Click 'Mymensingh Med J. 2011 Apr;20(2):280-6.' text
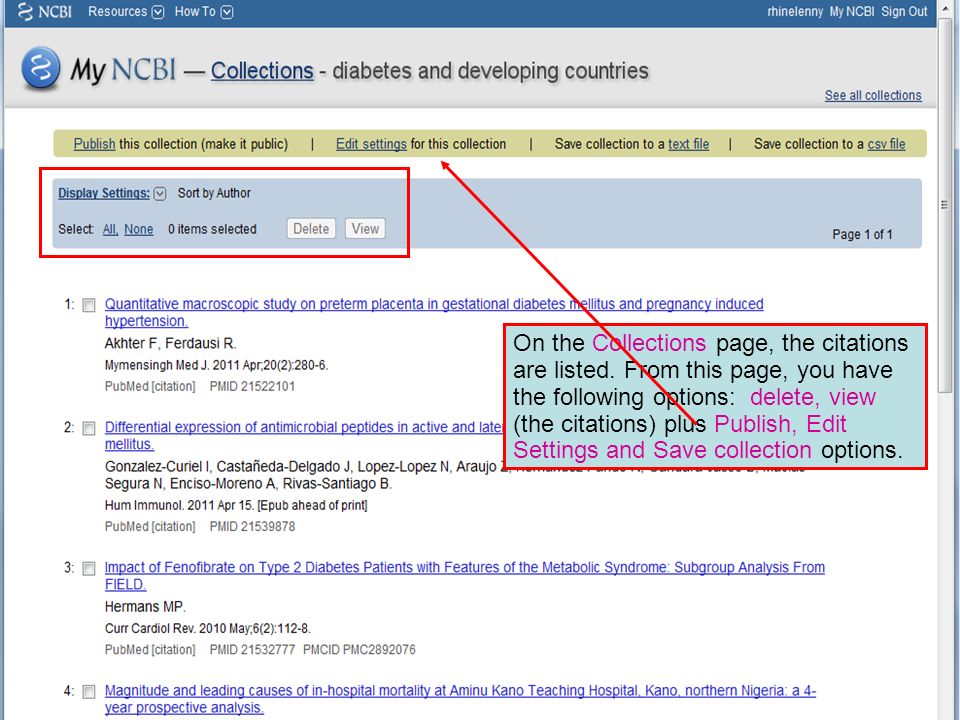The image size is (960, 720). pos(216,366)
